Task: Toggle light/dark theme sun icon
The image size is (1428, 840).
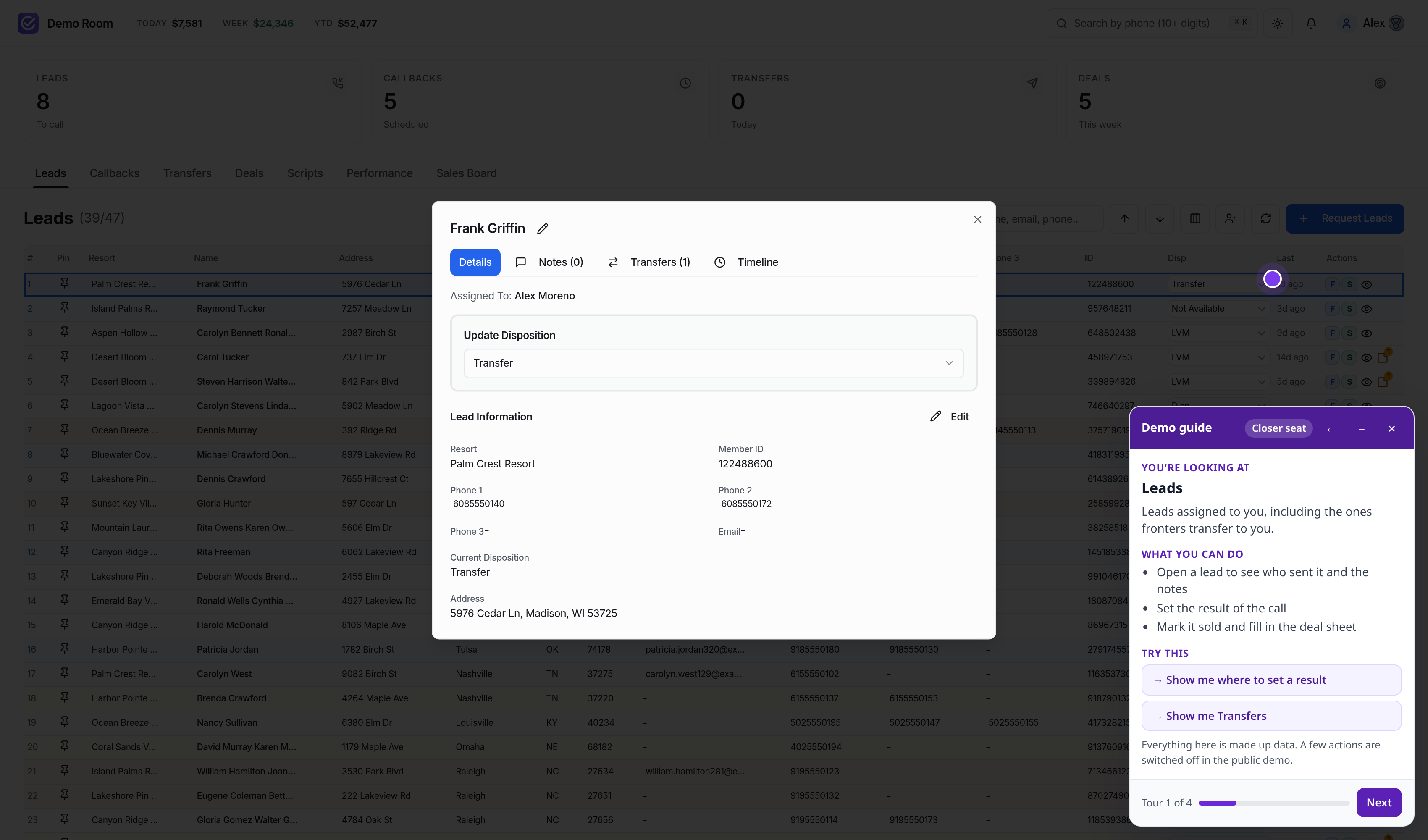Action: click(1277, 23)
